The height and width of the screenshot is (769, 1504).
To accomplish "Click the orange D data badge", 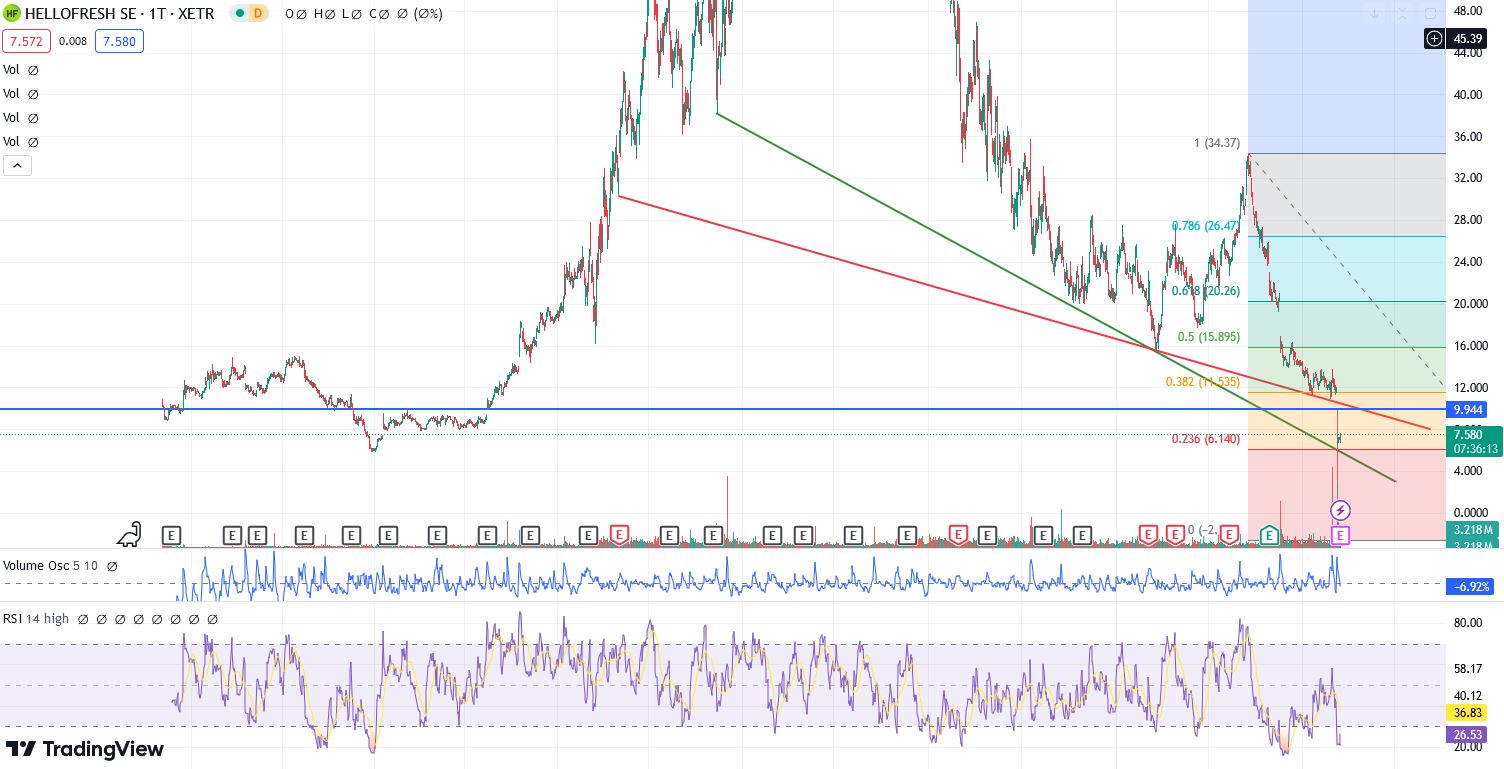I will point(258,14).
